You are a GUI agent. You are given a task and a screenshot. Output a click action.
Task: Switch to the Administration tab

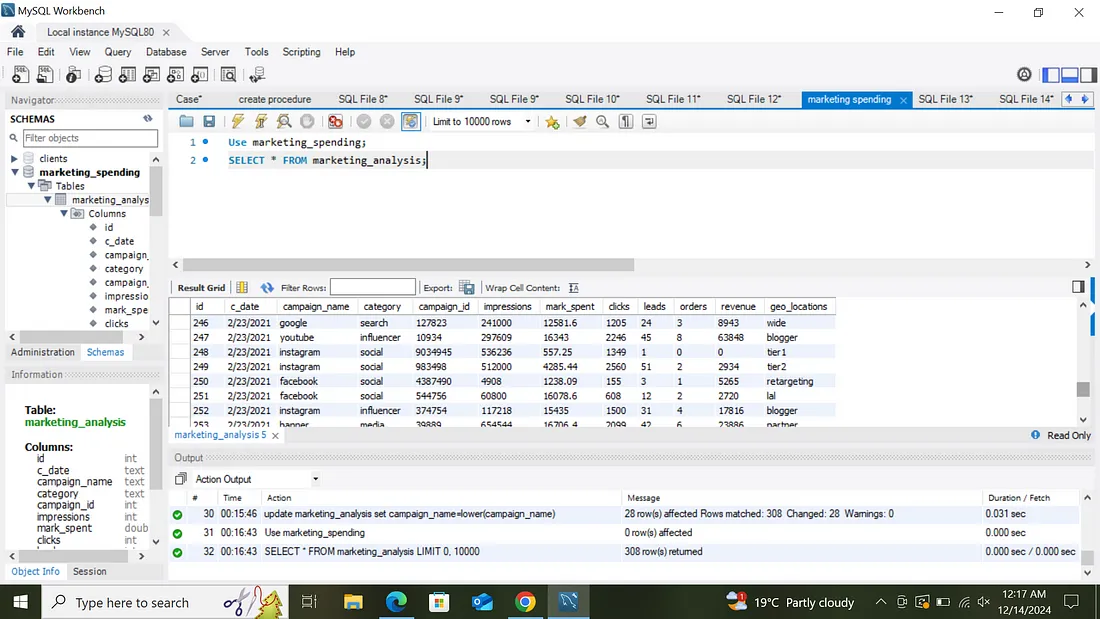click(x=42, y=352)
